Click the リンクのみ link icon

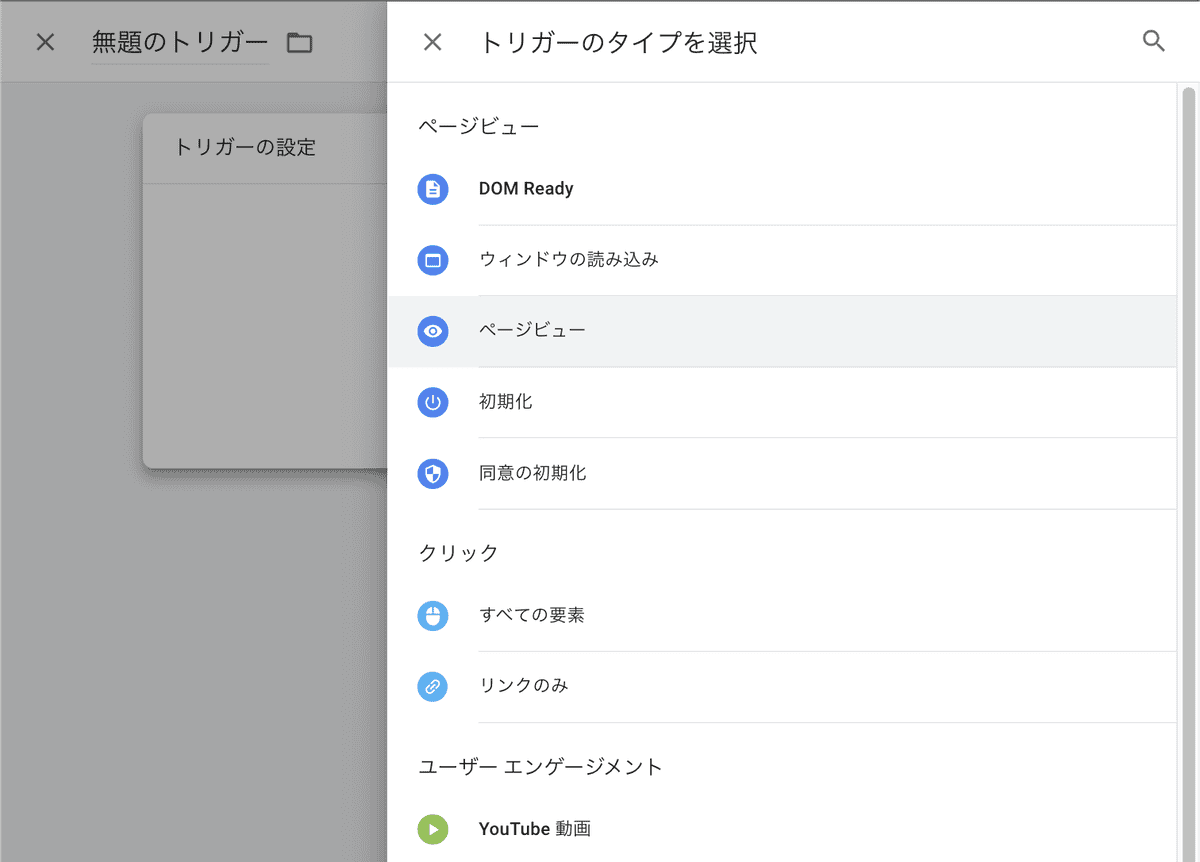pyautogui.click(x=433, y=686)
